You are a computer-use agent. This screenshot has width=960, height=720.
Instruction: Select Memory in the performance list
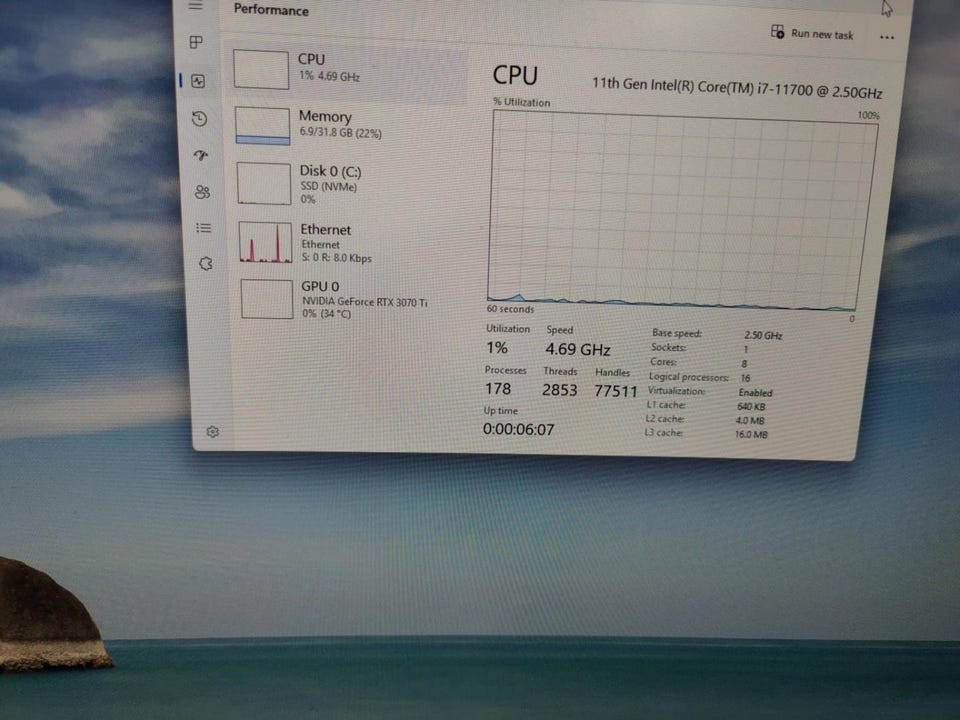pos(348,125)
